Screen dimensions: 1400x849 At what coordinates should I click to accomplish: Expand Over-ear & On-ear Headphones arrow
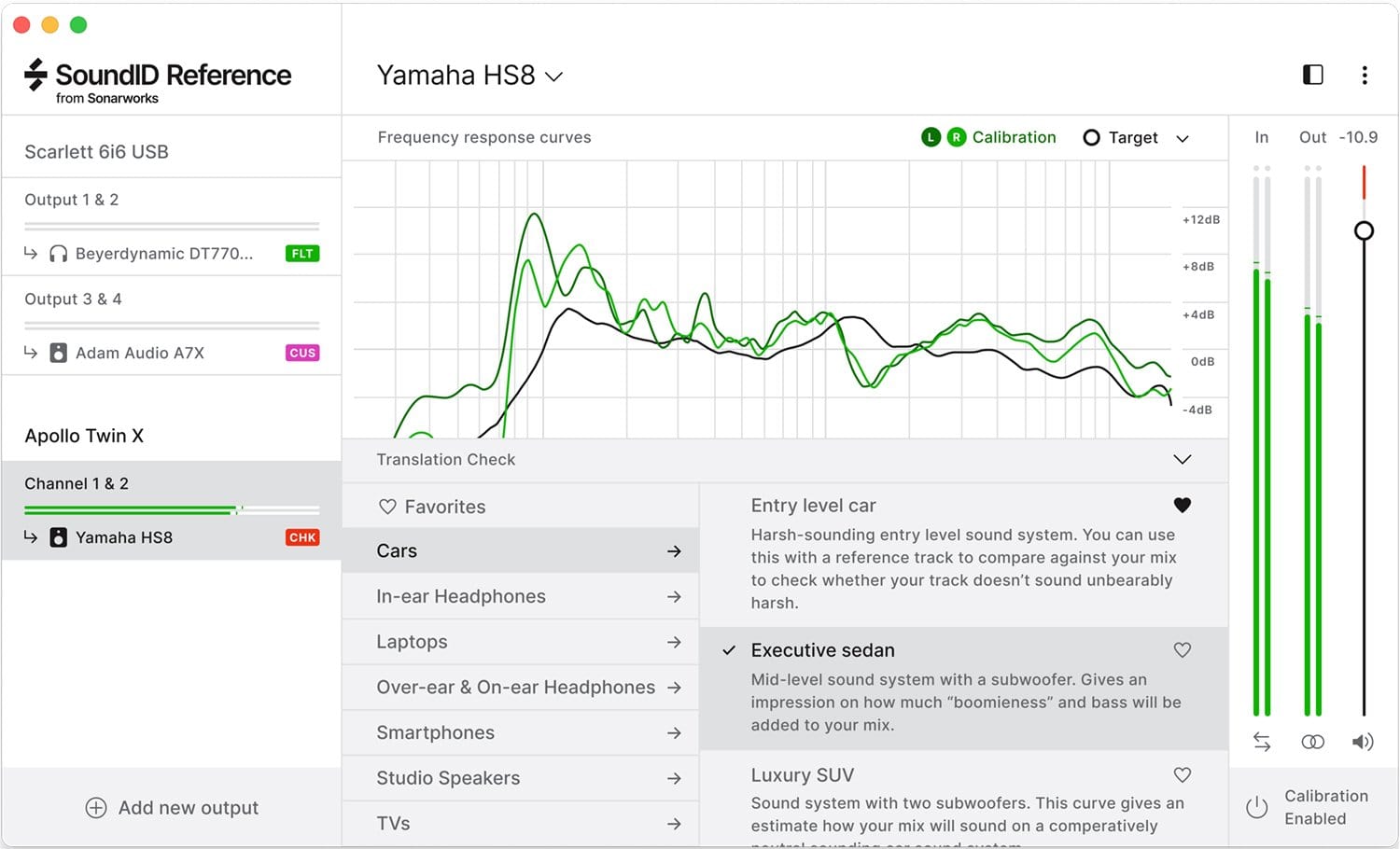coord(674,688)
